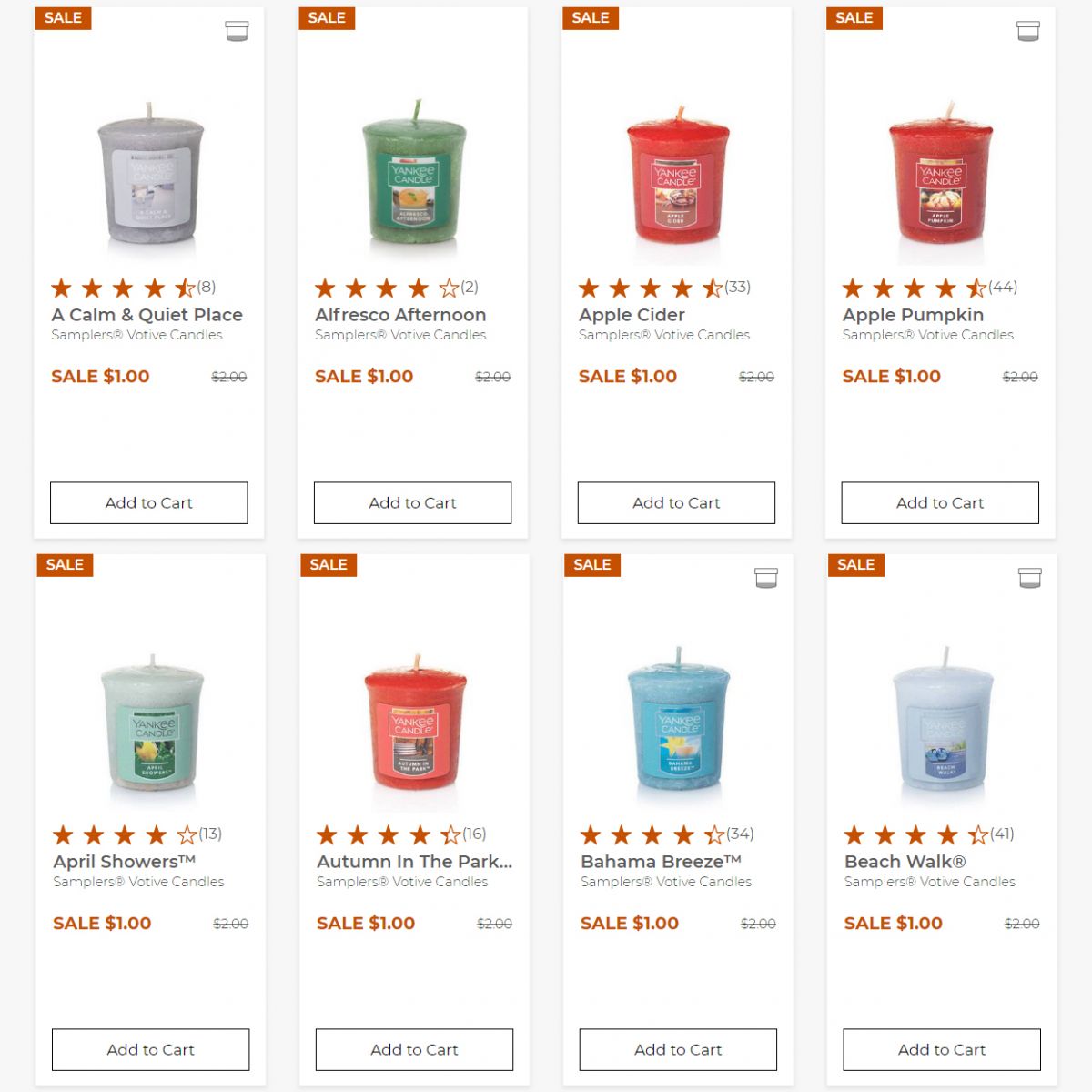The width and height of the screenshot is (1092, 1092).
Task: Click the jar icon on Beach Walk card
Action: [1030, 578]
